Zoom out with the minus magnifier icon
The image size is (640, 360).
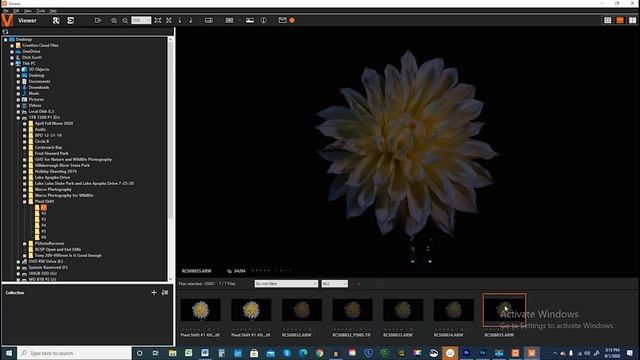click(x=125, y=20)
